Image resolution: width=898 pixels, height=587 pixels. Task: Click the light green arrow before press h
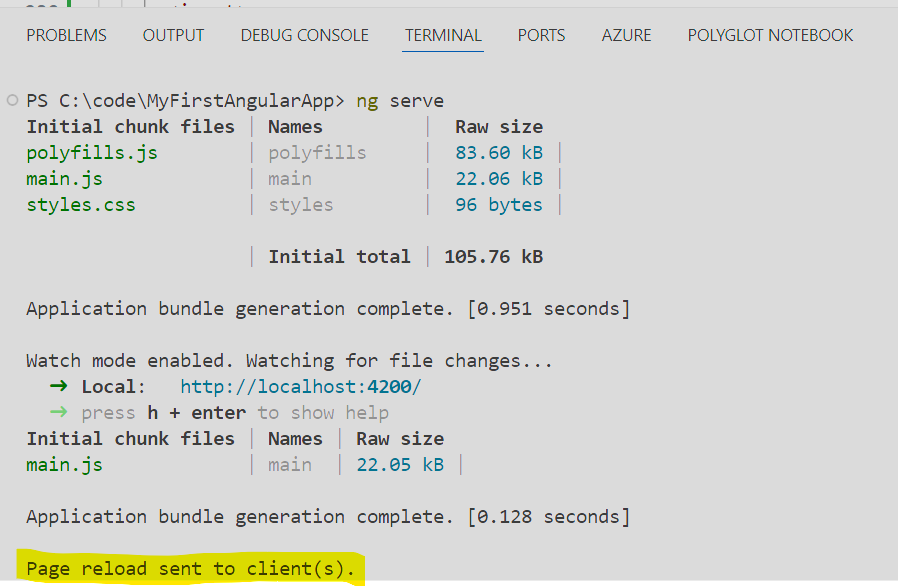coord(59,413)
